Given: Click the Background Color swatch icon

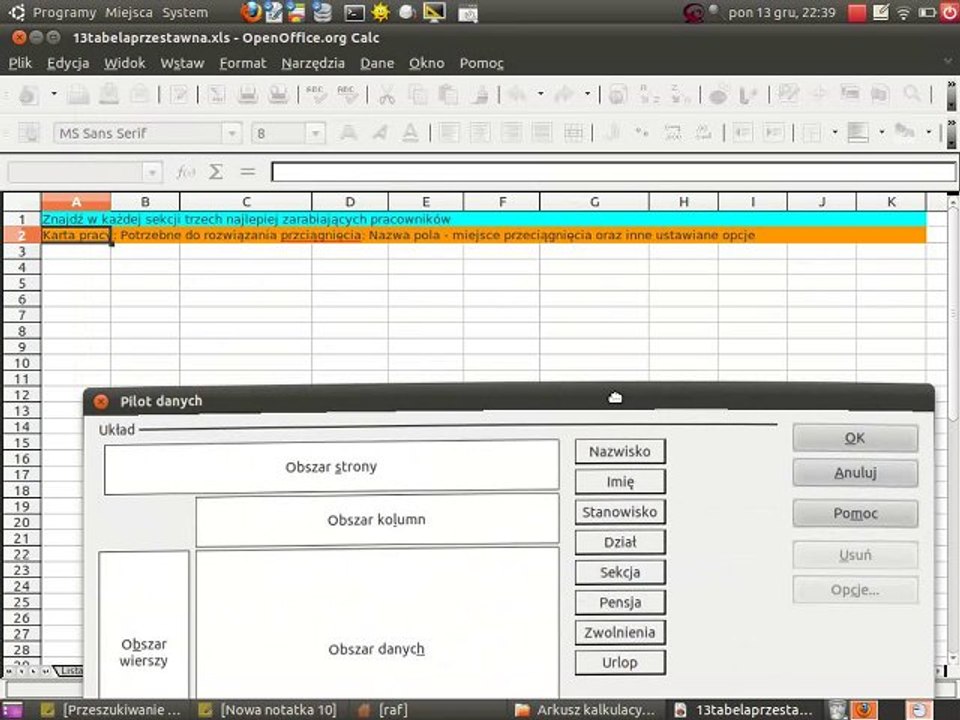Looking at the screenshot, I should (x=858, y=132).
